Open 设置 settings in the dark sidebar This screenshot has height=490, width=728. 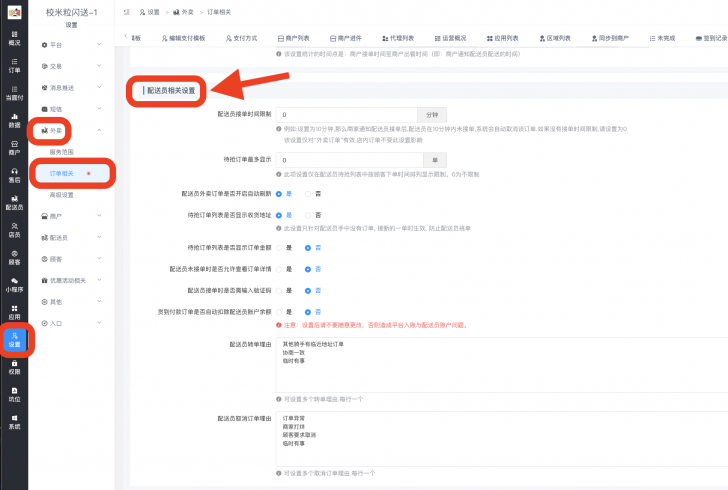pos(14,340)
